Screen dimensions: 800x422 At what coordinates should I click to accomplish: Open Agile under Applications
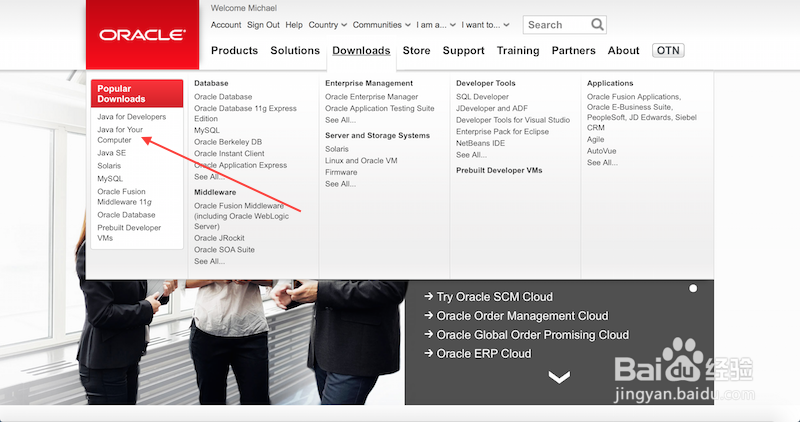point(595,139)
